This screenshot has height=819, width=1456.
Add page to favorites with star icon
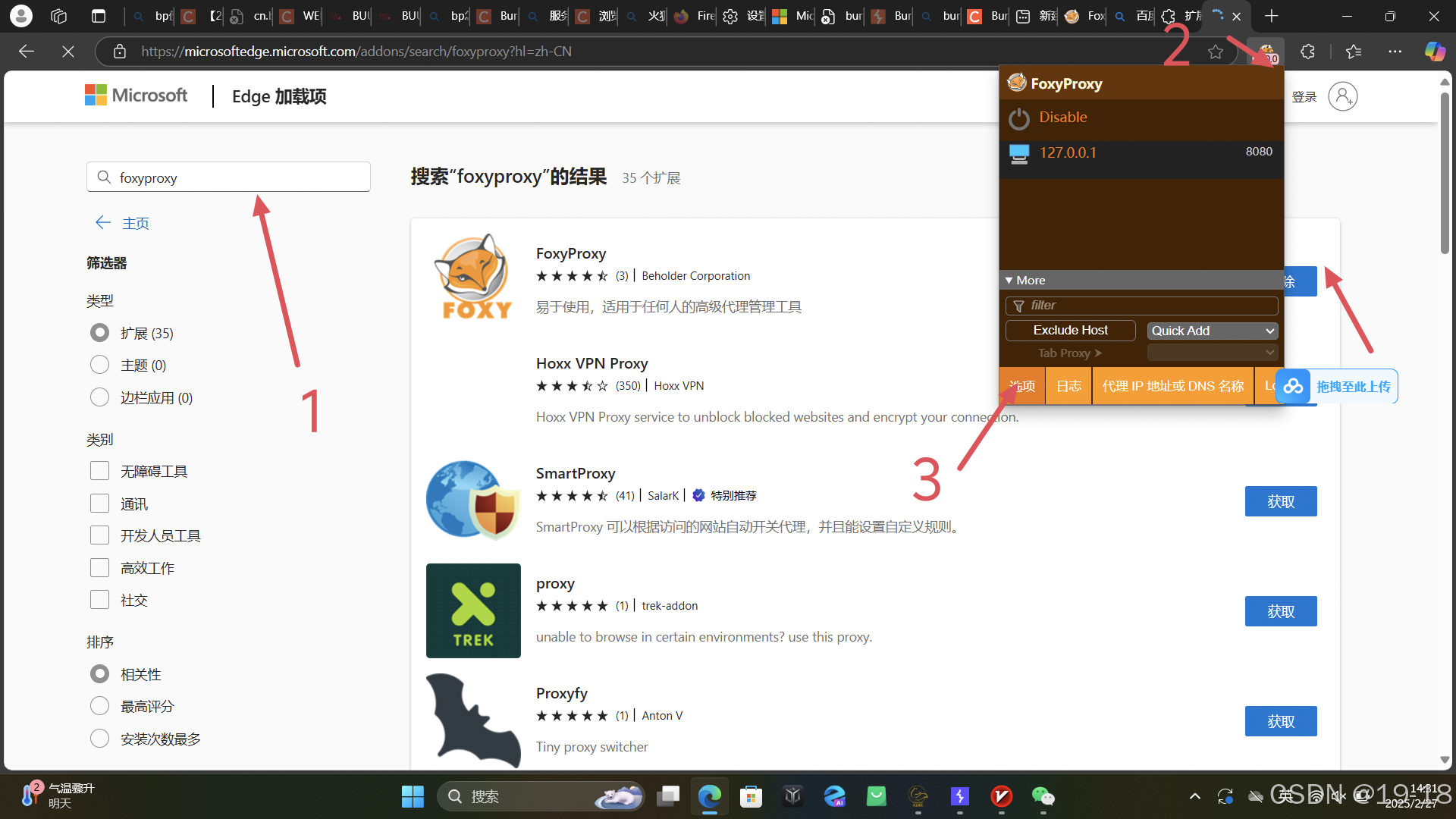coord(1216,52)
